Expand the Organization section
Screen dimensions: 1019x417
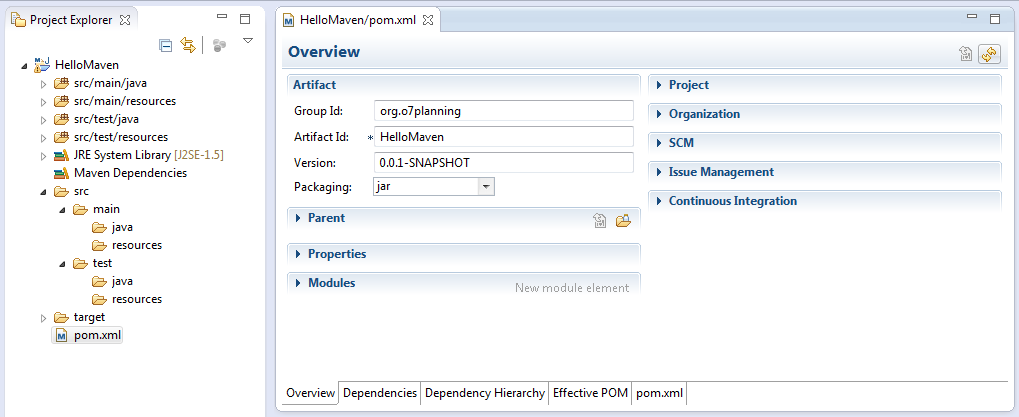[659, 114]
